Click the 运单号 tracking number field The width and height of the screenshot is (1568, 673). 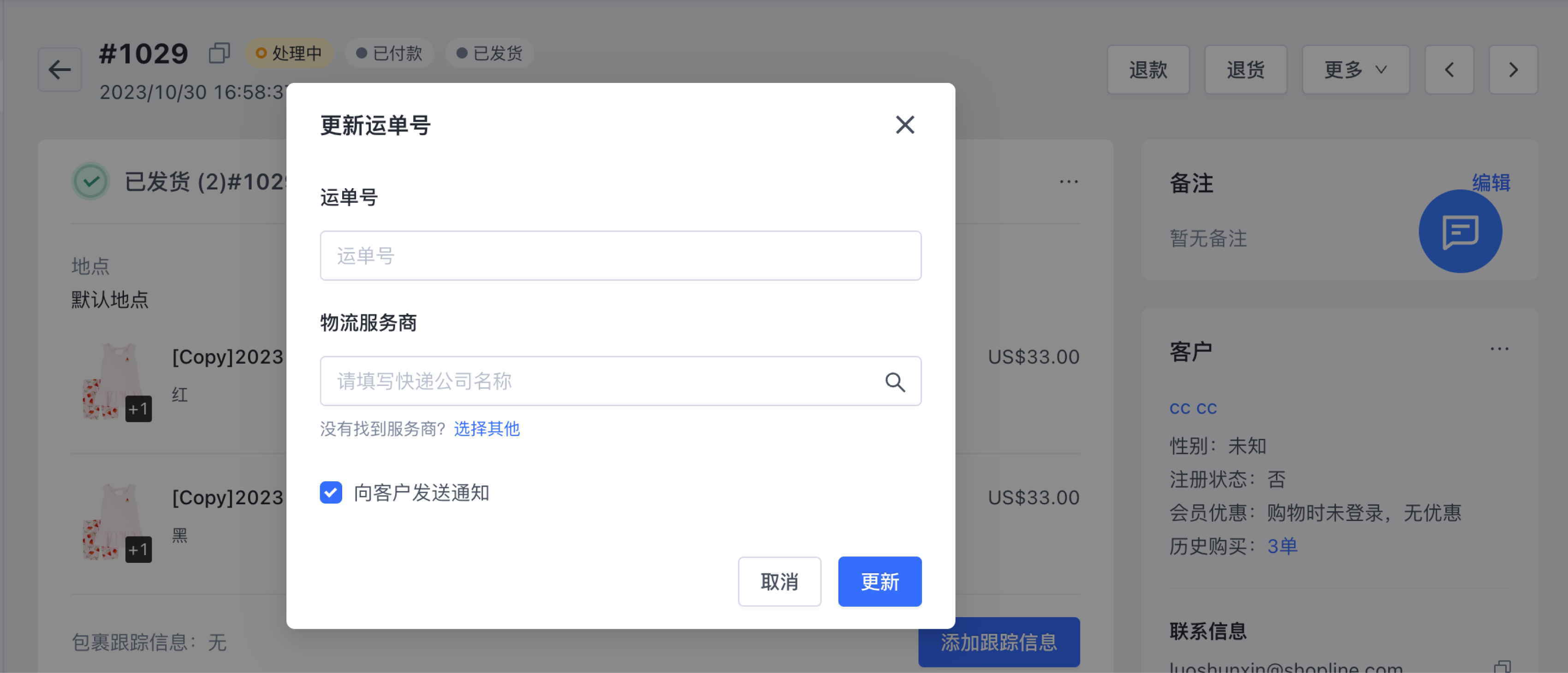[x=620, y=255]
